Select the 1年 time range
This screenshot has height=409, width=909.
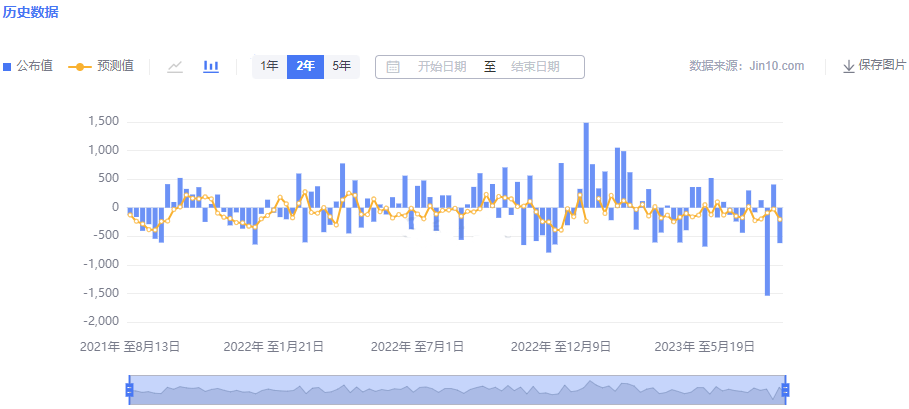pos(269,66)
